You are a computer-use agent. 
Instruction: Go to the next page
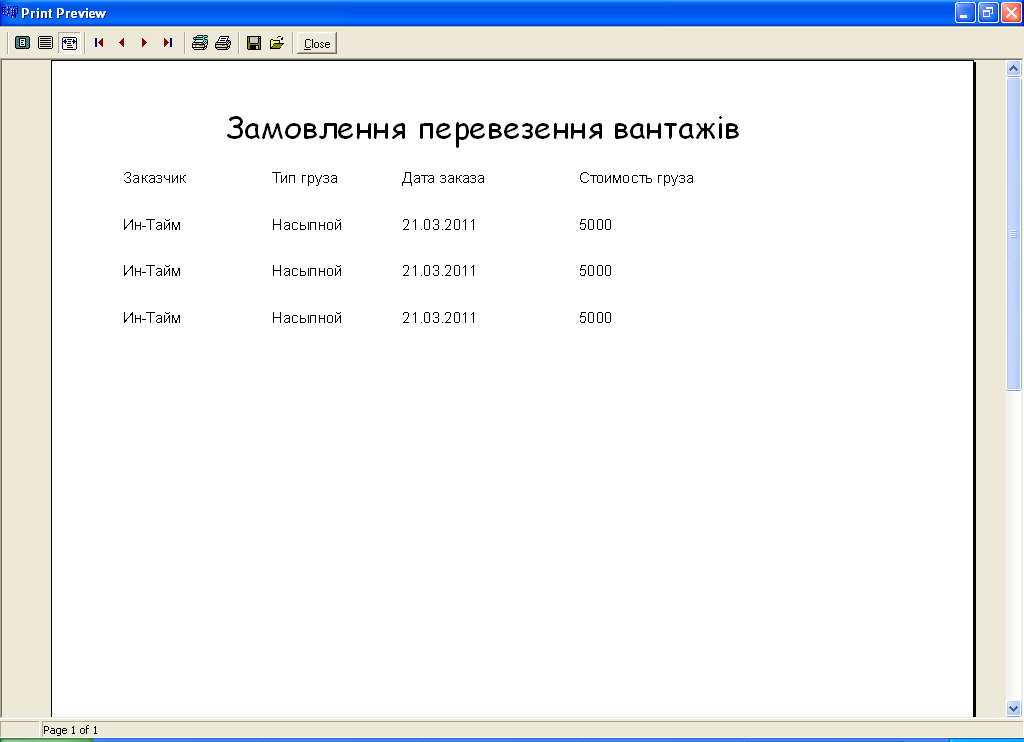click(144, 43)
